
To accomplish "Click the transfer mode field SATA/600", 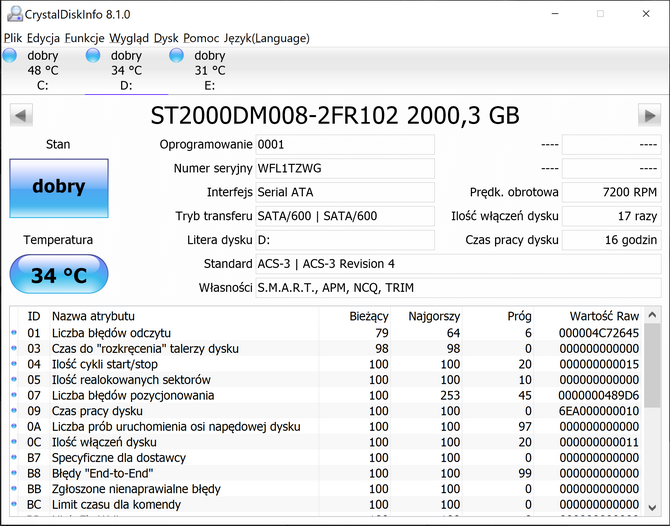I will [345, 216].
